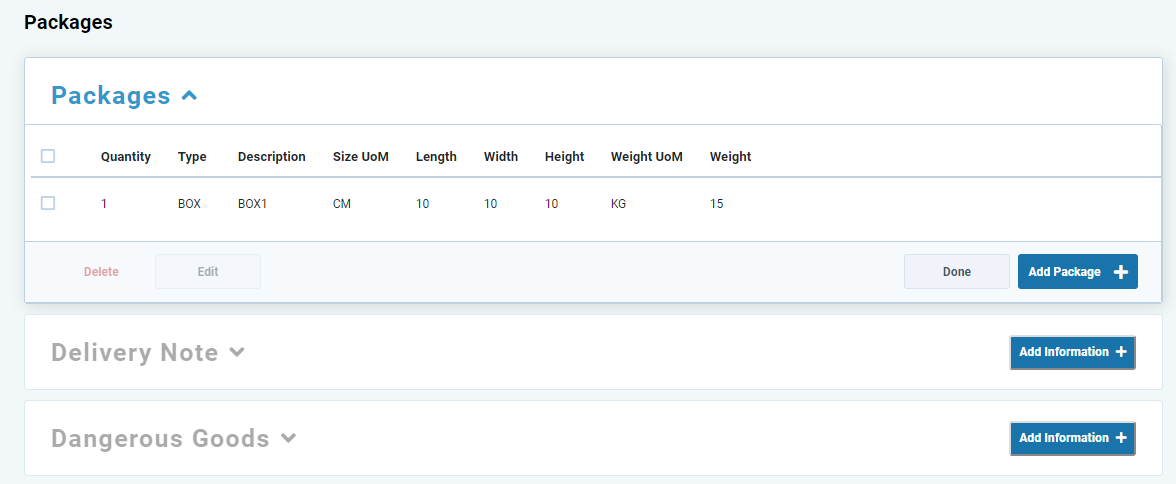Viewport: 1176px width, 484px height.
Task: Select the BOX1 description cell
Action: pyautogui.click(x=252, y=204)
